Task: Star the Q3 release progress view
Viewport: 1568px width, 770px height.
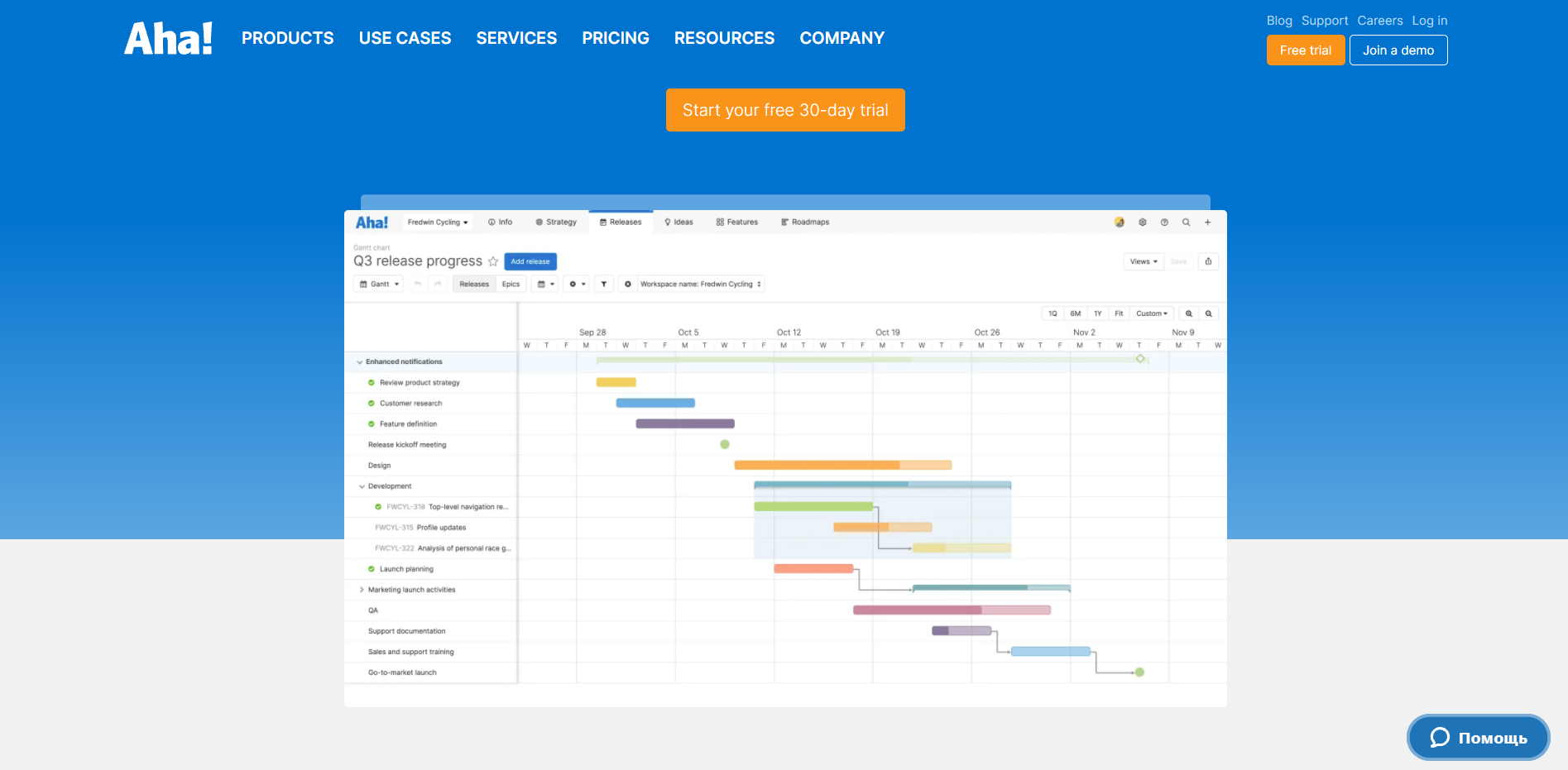Action: click(493, 261)
